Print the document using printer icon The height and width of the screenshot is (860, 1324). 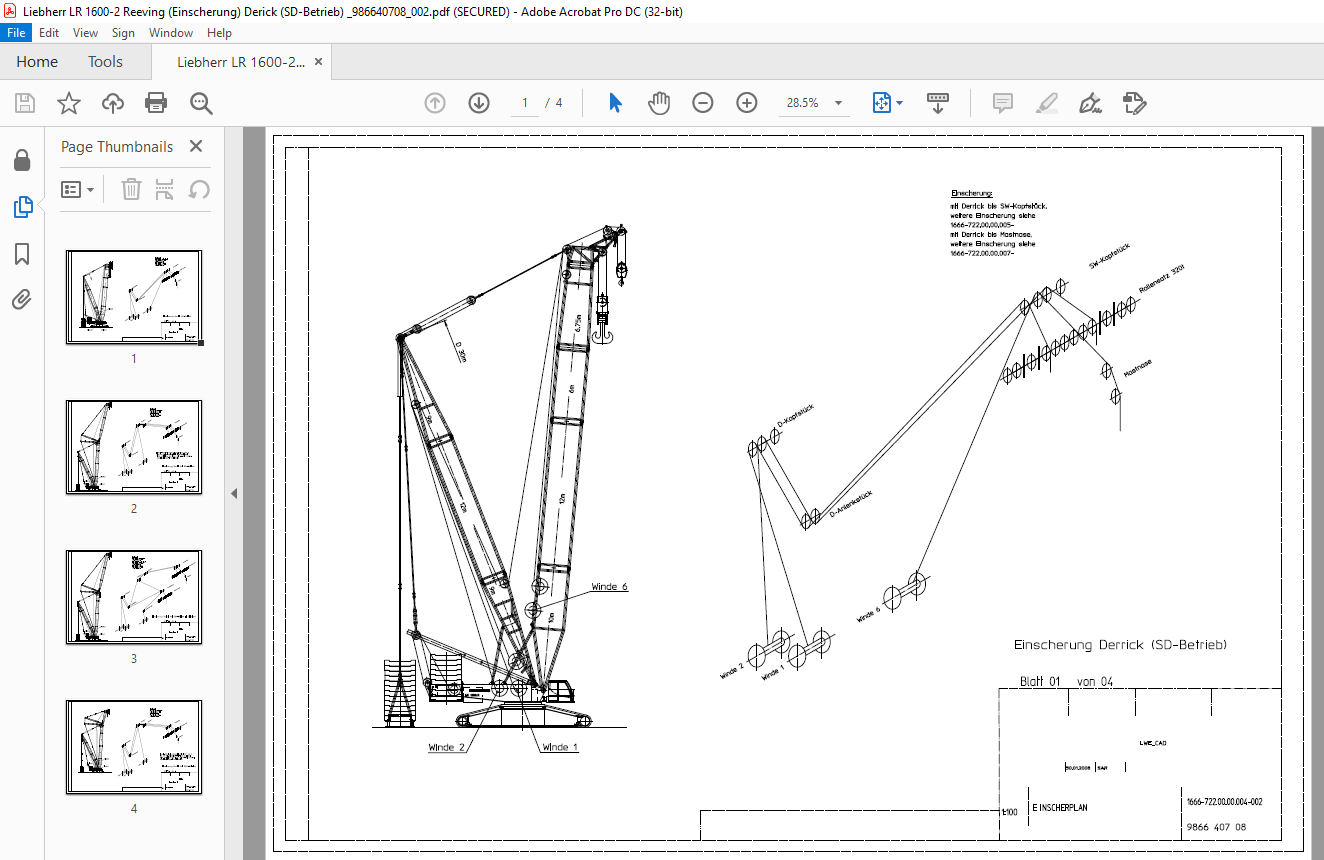point(156,103)
